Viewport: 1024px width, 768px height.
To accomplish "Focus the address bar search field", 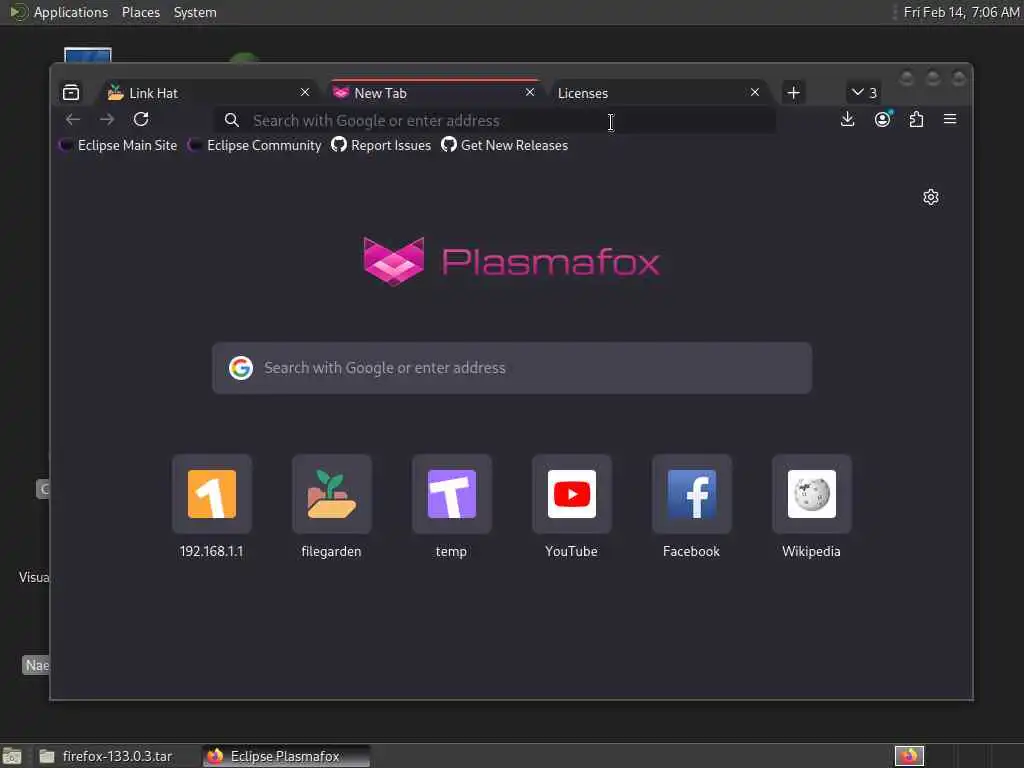I will tap(495, 120).
